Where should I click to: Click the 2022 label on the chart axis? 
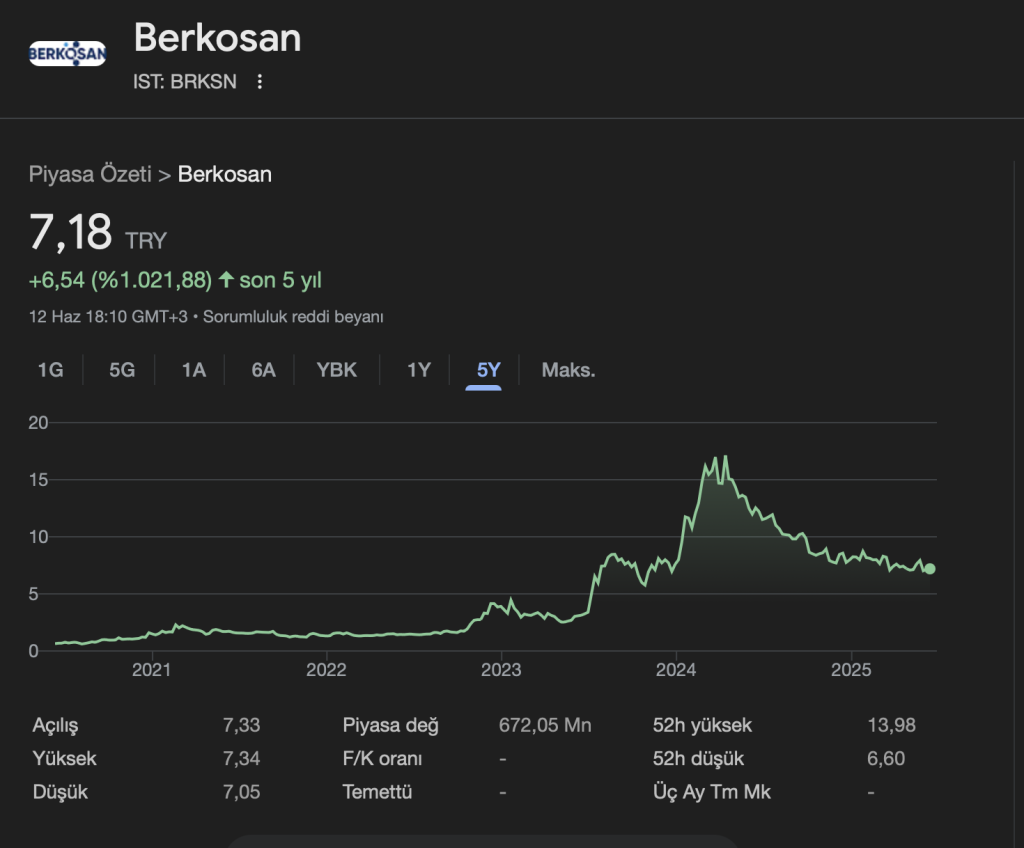[326, 670]
